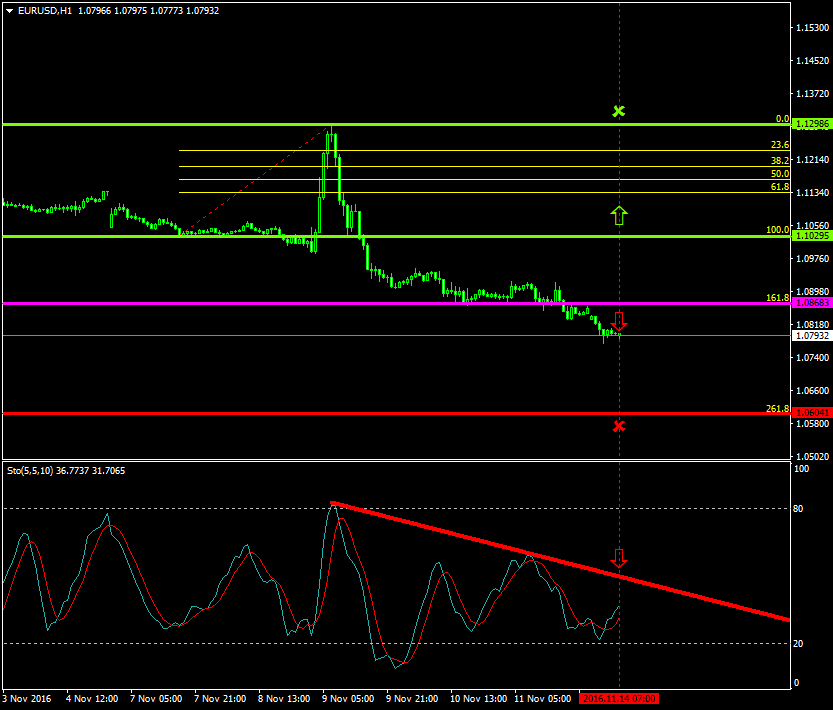Click the EURUSD,H1 chart title text
Image resolution: width=833 pixels, height=710 pixels.
tap(45, 10)
